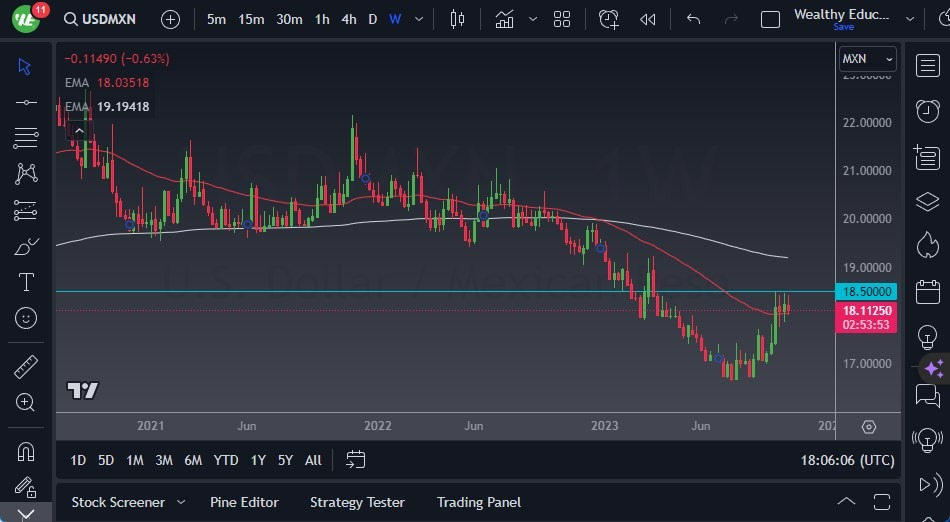Switch to the 4h timeframe

[x=349, y=19]
